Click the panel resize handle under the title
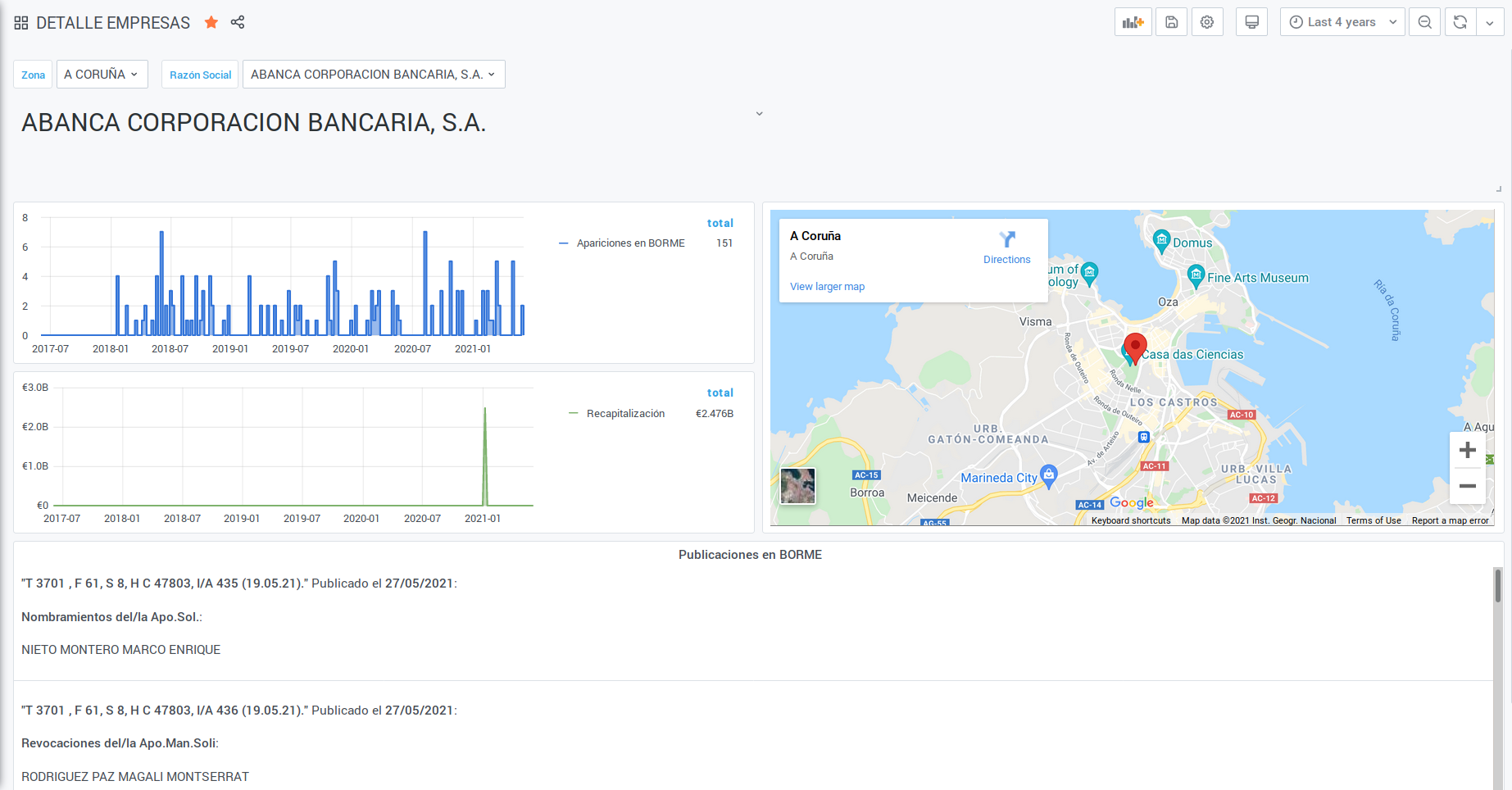Image resolution: width=1512 pixels, height=790 pixels. pos(1499,189)
